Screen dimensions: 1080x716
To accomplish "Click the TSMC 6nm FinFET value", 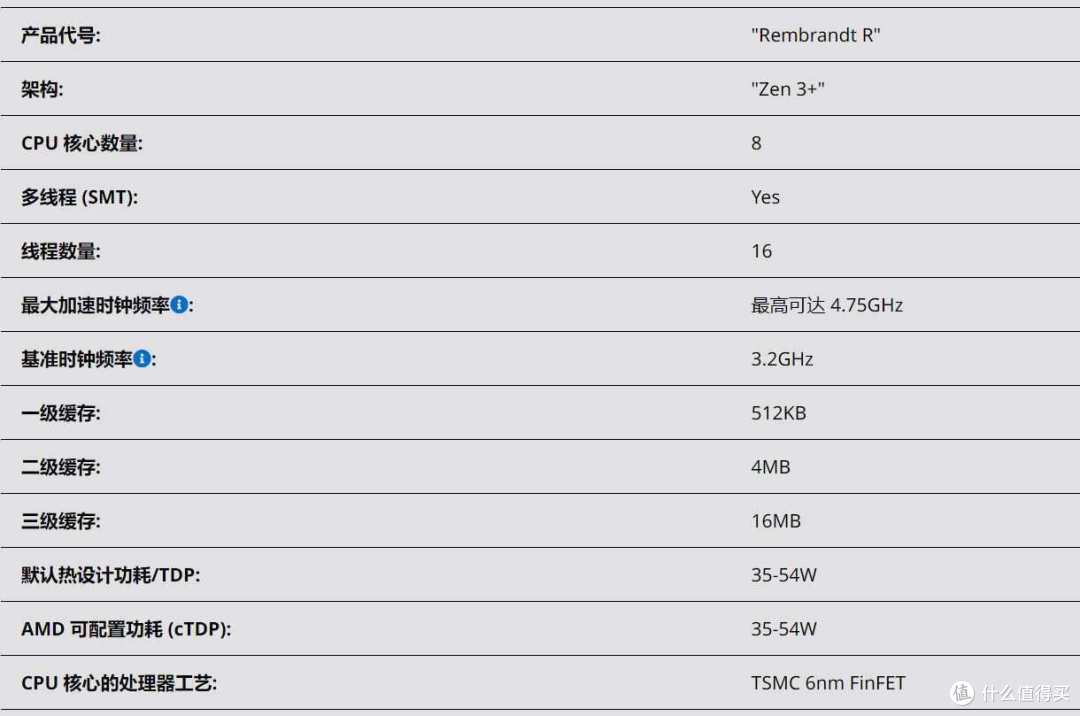I will point(828,683).
